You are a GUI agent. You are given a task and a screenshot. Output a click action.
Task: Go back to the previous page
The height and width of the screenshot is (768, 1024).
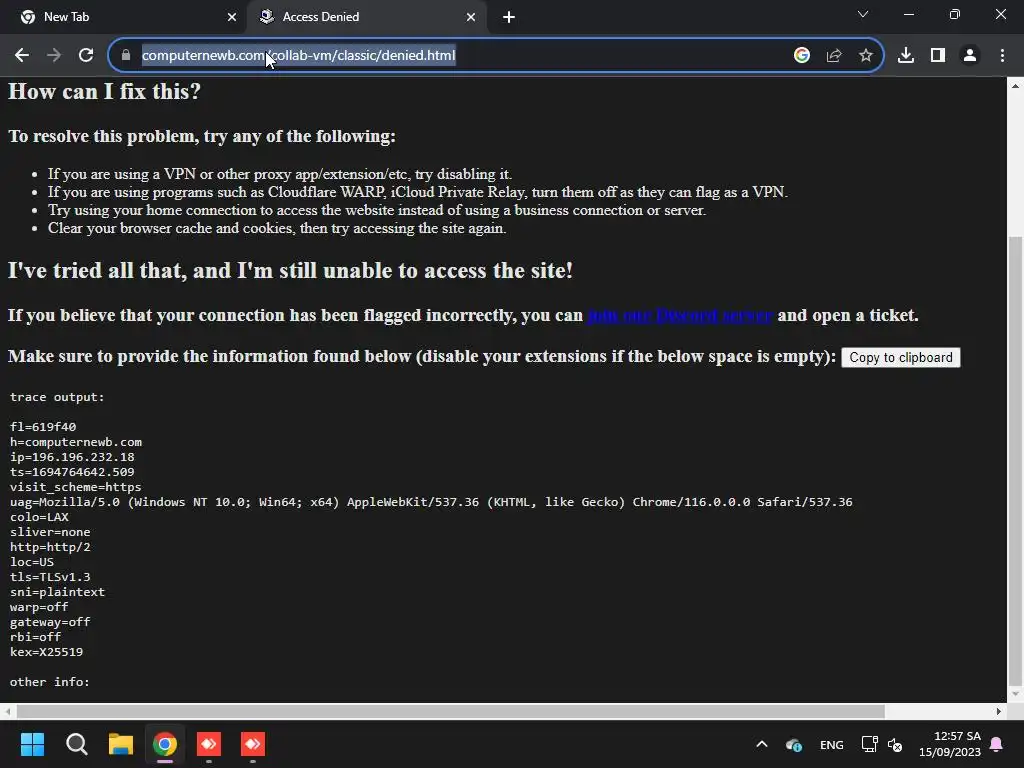tap(22, 56)
